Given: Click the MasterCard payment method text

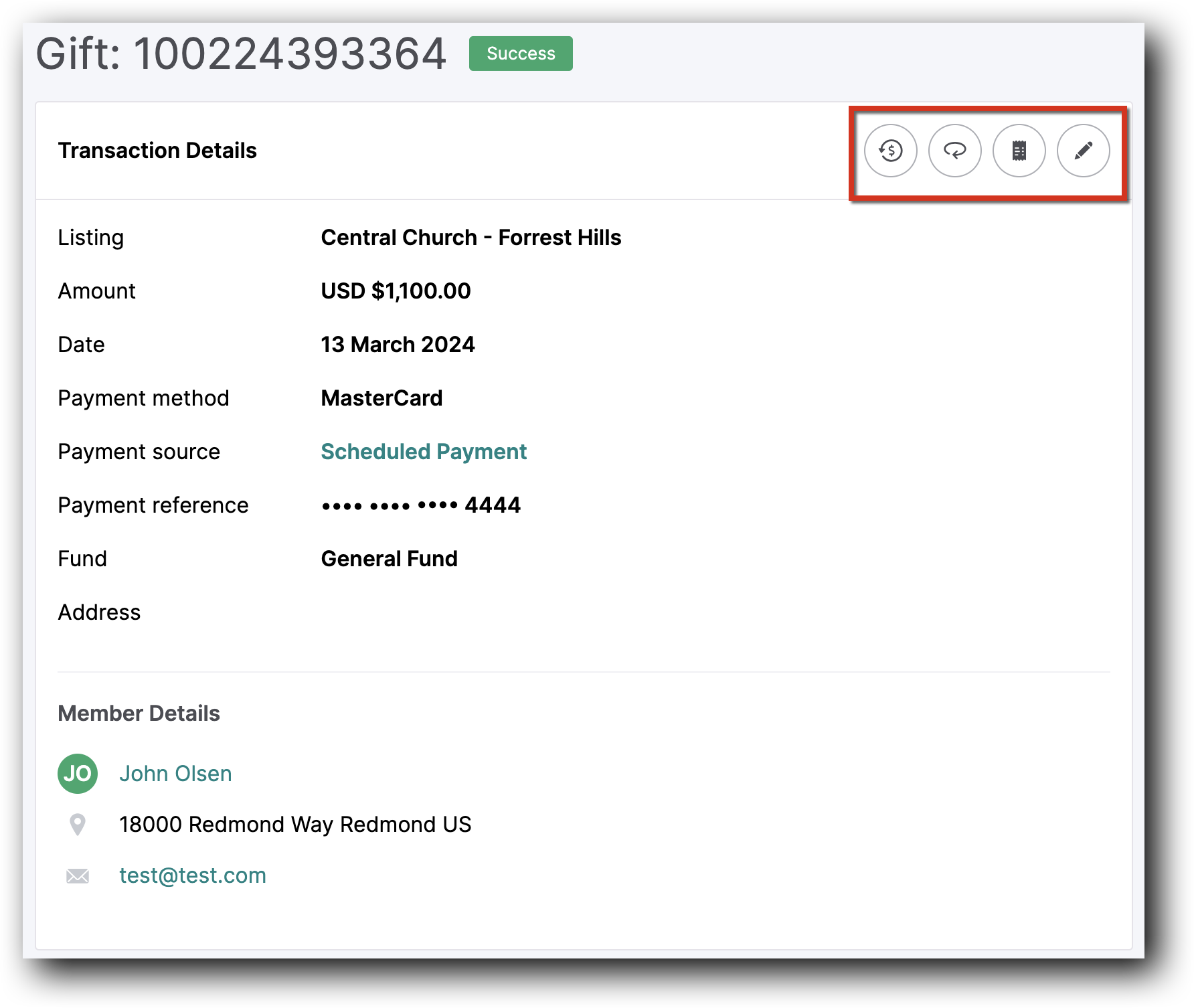Looking at the screenshot, I should tap(381, 398).
